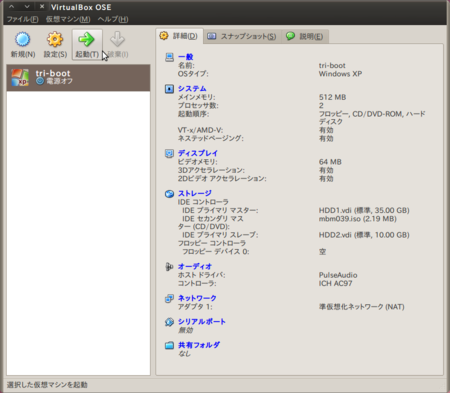Switch to the 詳細(D) tab
Screen dimensions: 450x393
click(x=179, y=36)
